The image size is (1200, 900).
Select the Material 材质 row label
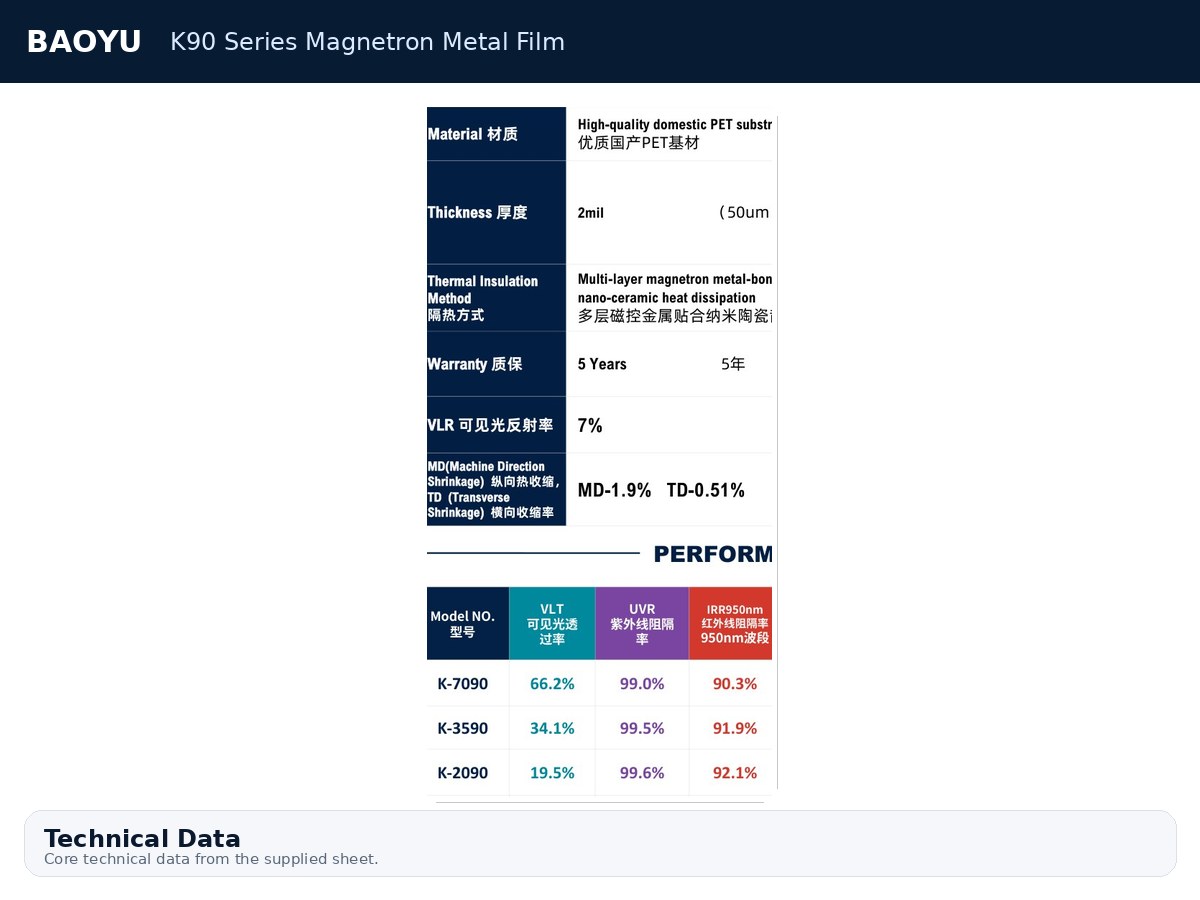tap(473, 134)
